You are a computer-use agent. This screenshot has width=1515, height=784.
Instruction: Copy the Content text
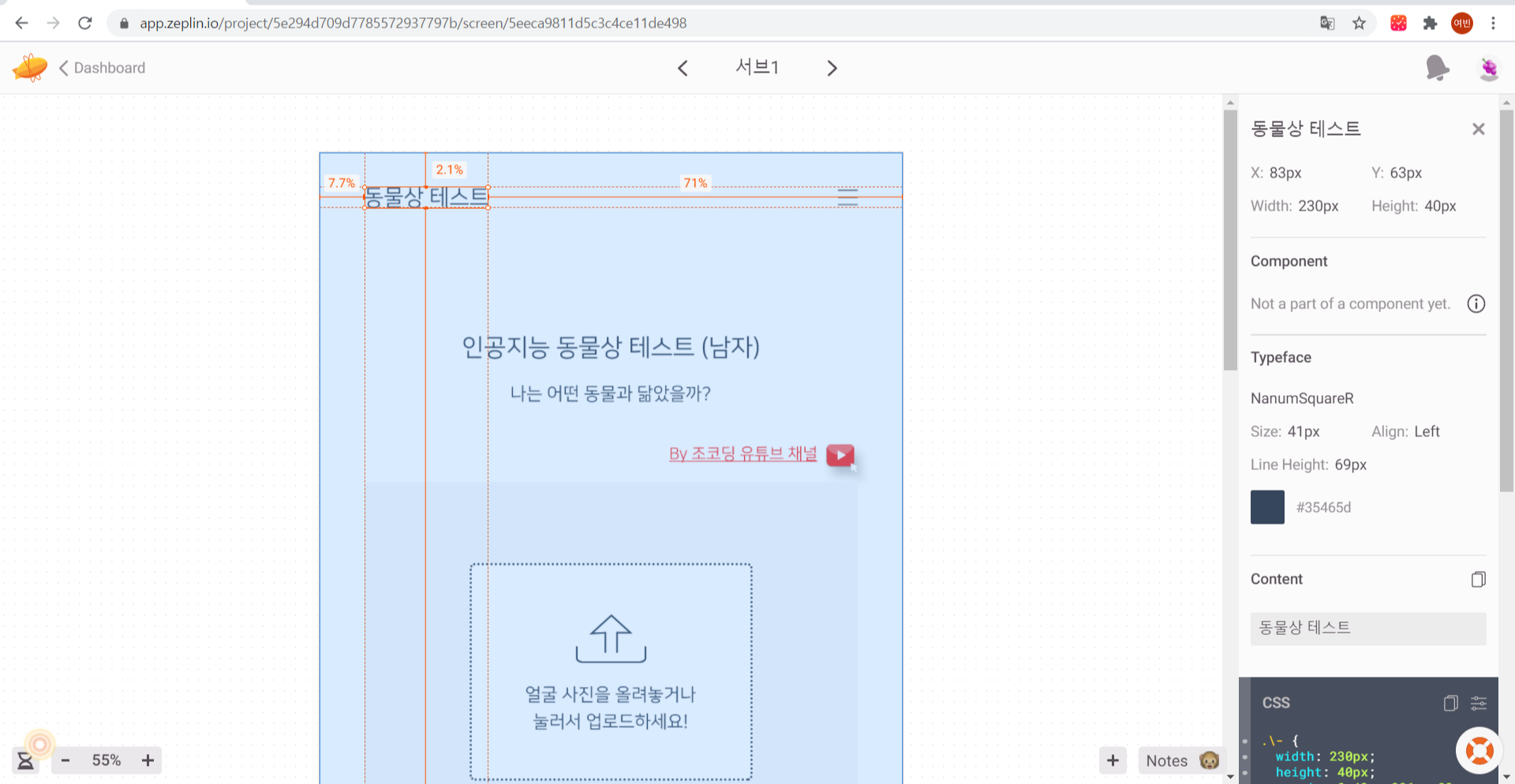pyautogui.click(x=1478, y=579)
